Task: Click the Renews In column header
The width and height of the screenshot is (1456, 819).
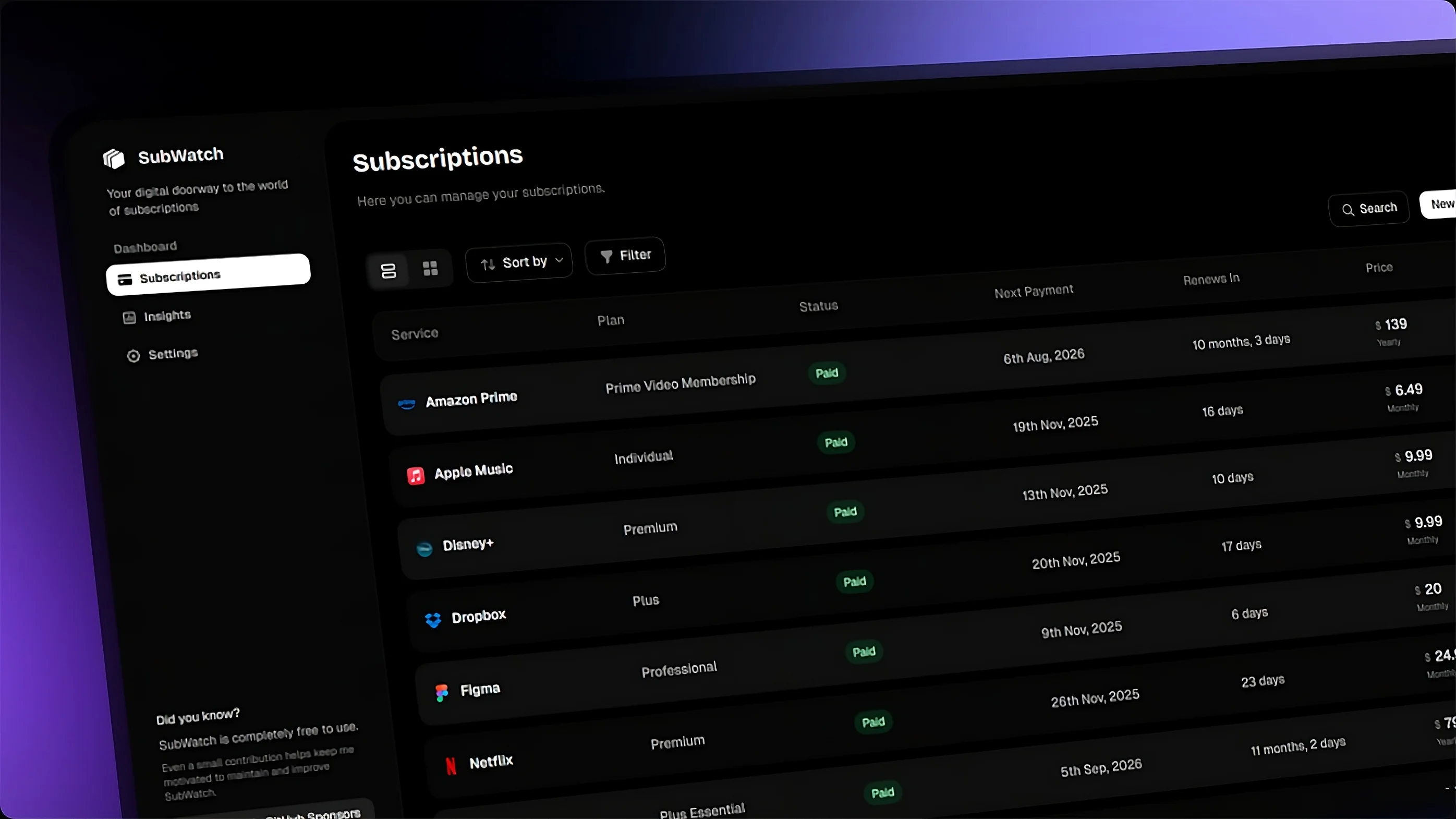Action: [1211, 279]
